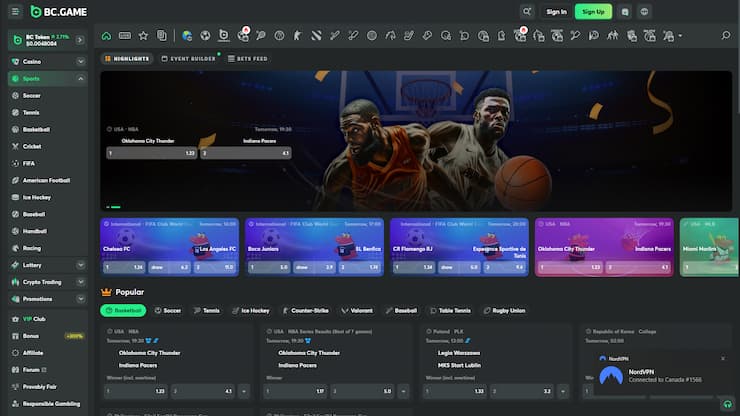This screenshot has width=740, height=416.
Task: Bet on Oklahoma City Thunder in the banner
Action: tap(151, 153)
